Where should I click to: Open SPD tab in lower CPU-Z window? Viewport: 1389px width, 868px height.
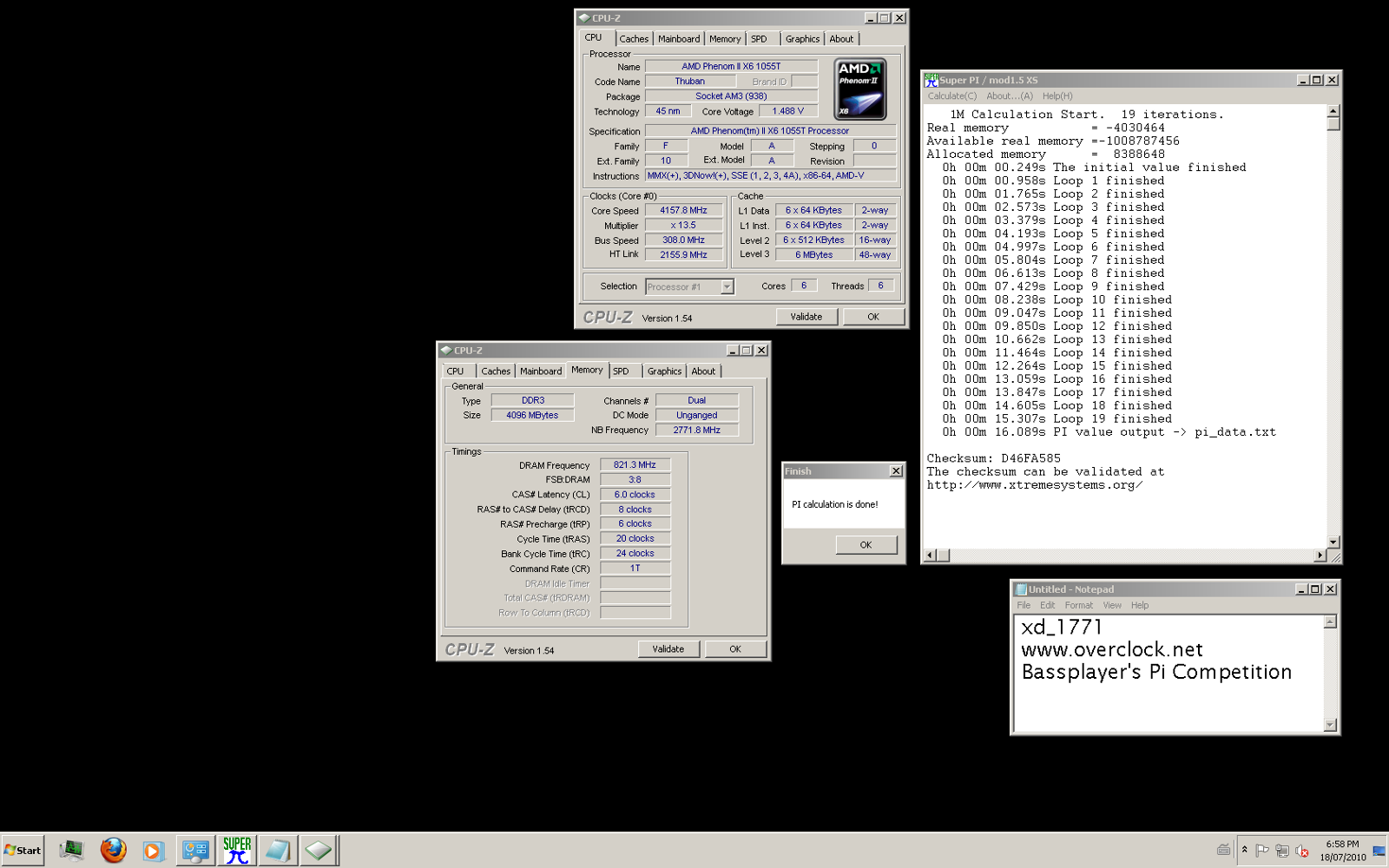[621, 371]
